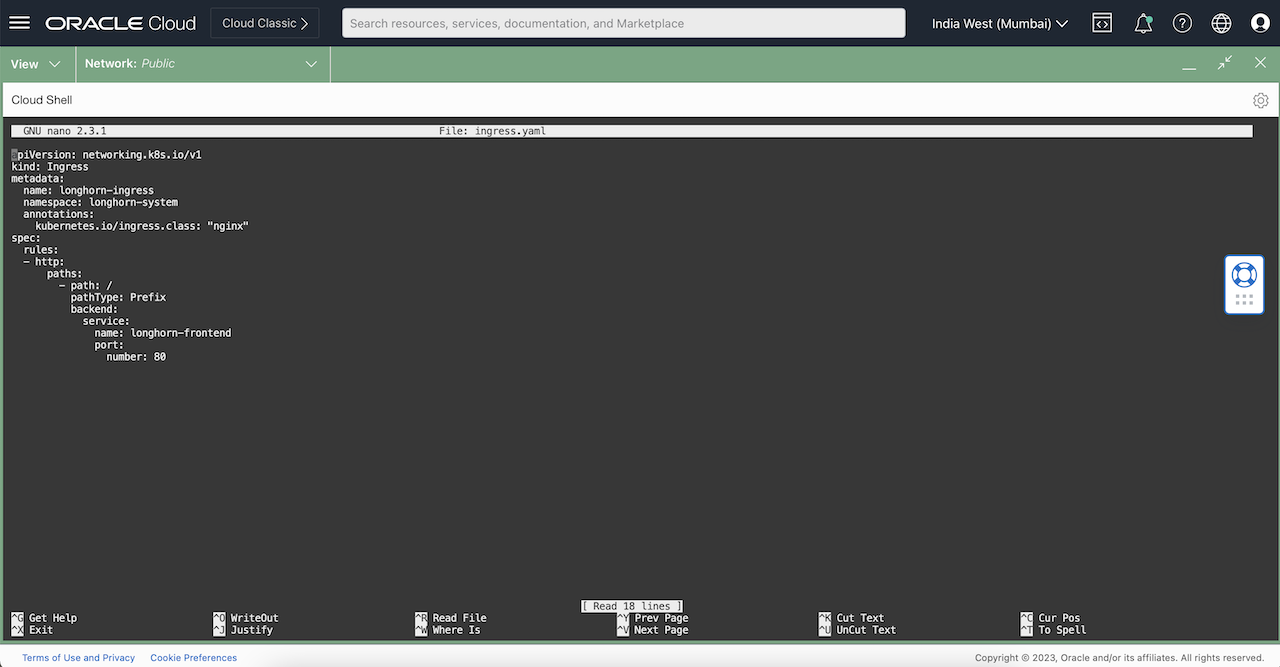Click the 'namespace: longhorn-system' line
The height and width of the screenshot is (667, 1280).
pos(100,203)
